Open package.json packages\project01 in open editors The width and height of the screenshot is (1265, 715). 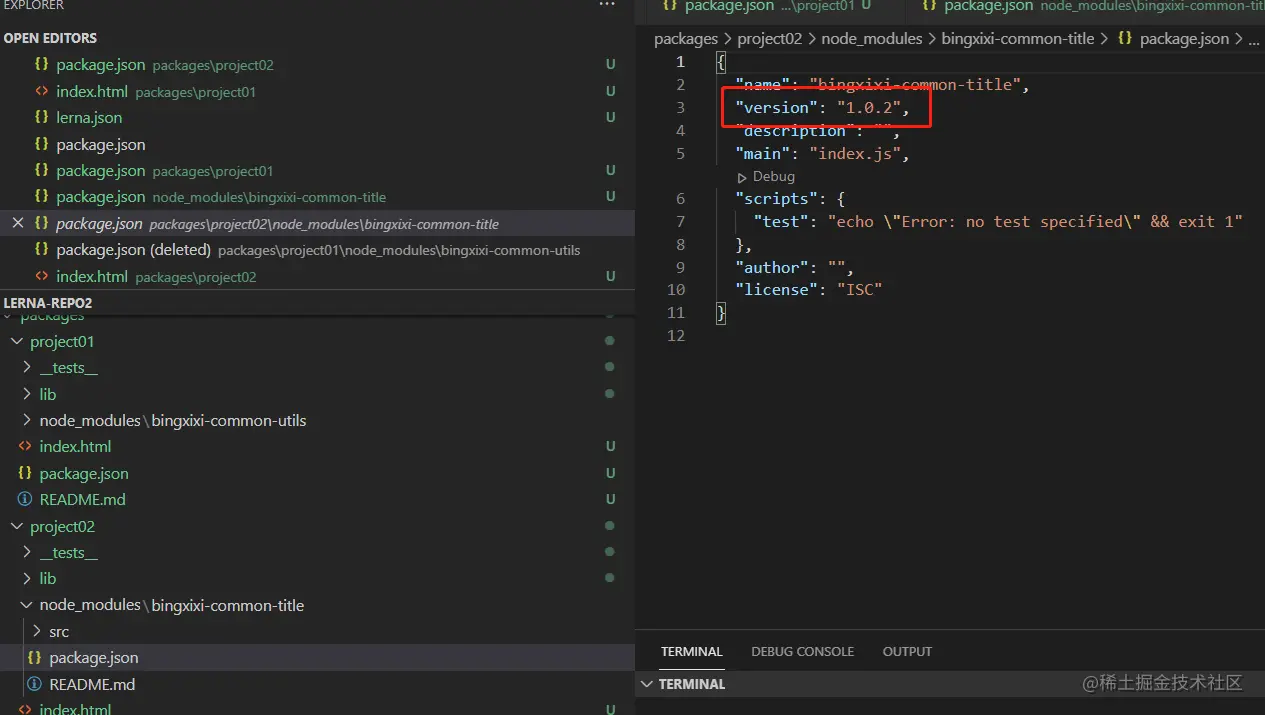165,171
